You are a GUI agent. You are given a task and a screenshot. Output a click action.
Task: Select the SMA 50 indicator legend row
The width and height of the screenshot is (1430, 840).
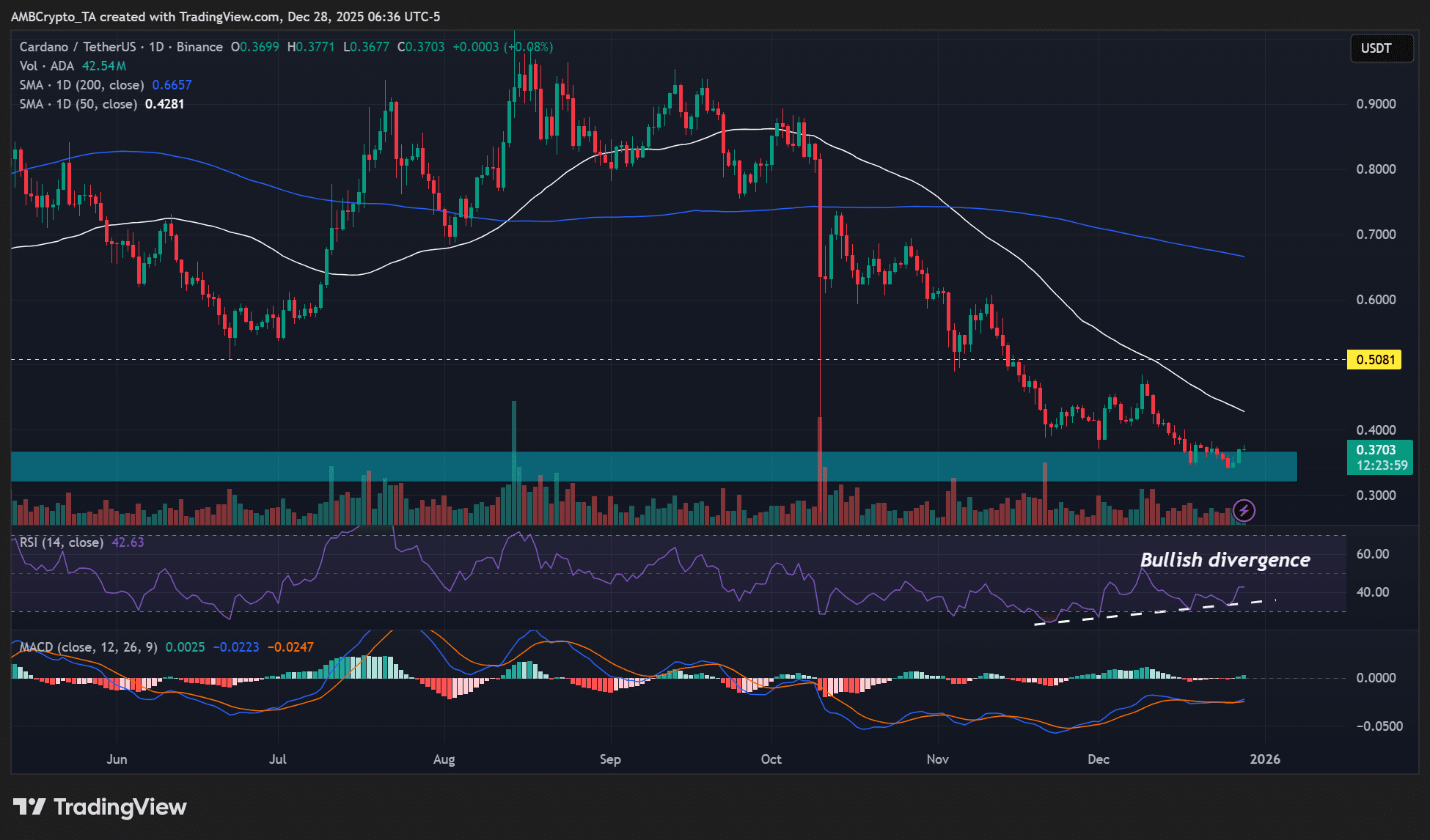pyautogui.click(x=76, y=103)
